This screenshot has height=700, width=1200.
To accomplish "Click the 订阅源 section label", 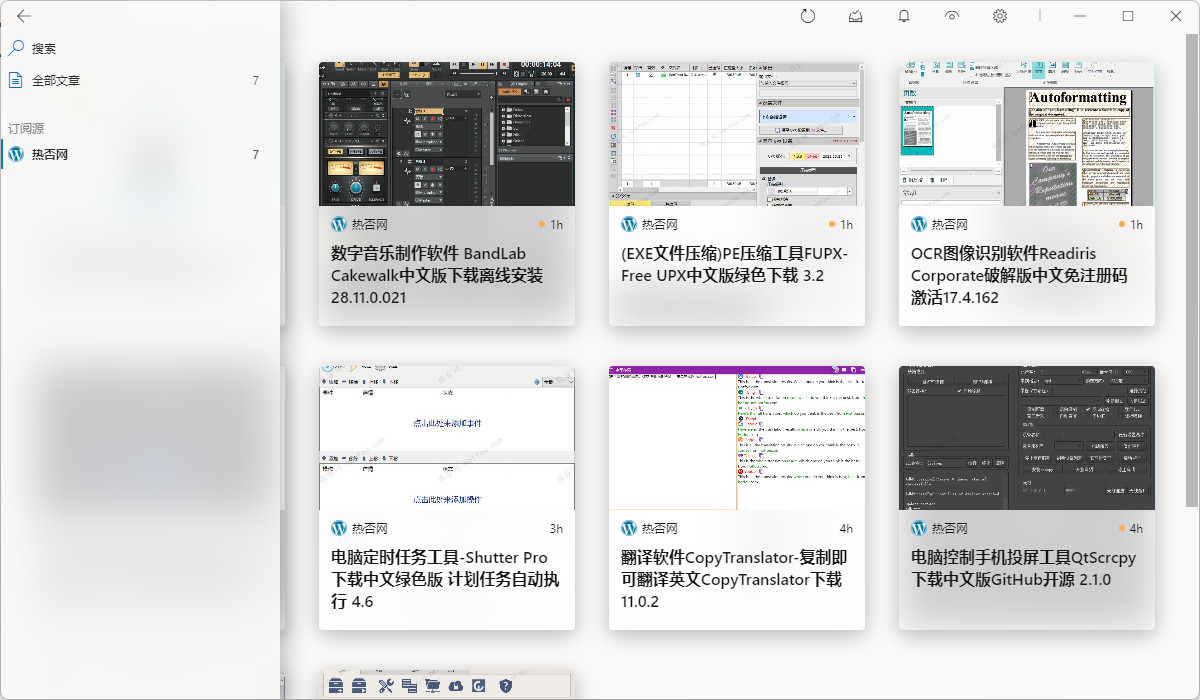I will pyautogui.click(x=26, y=128).
